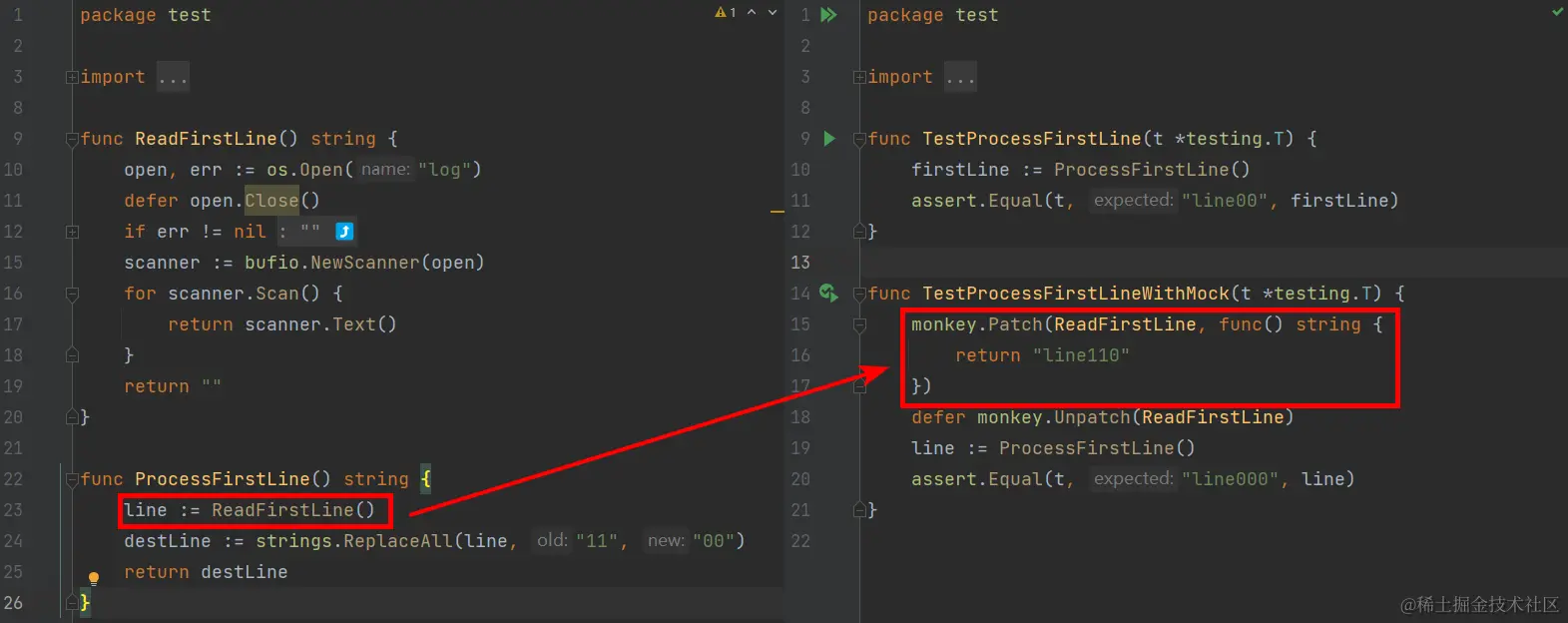Go to previous highlighted problem with up chevron
The width and height of the screenshot is (1568, 623).
point(752,13)
